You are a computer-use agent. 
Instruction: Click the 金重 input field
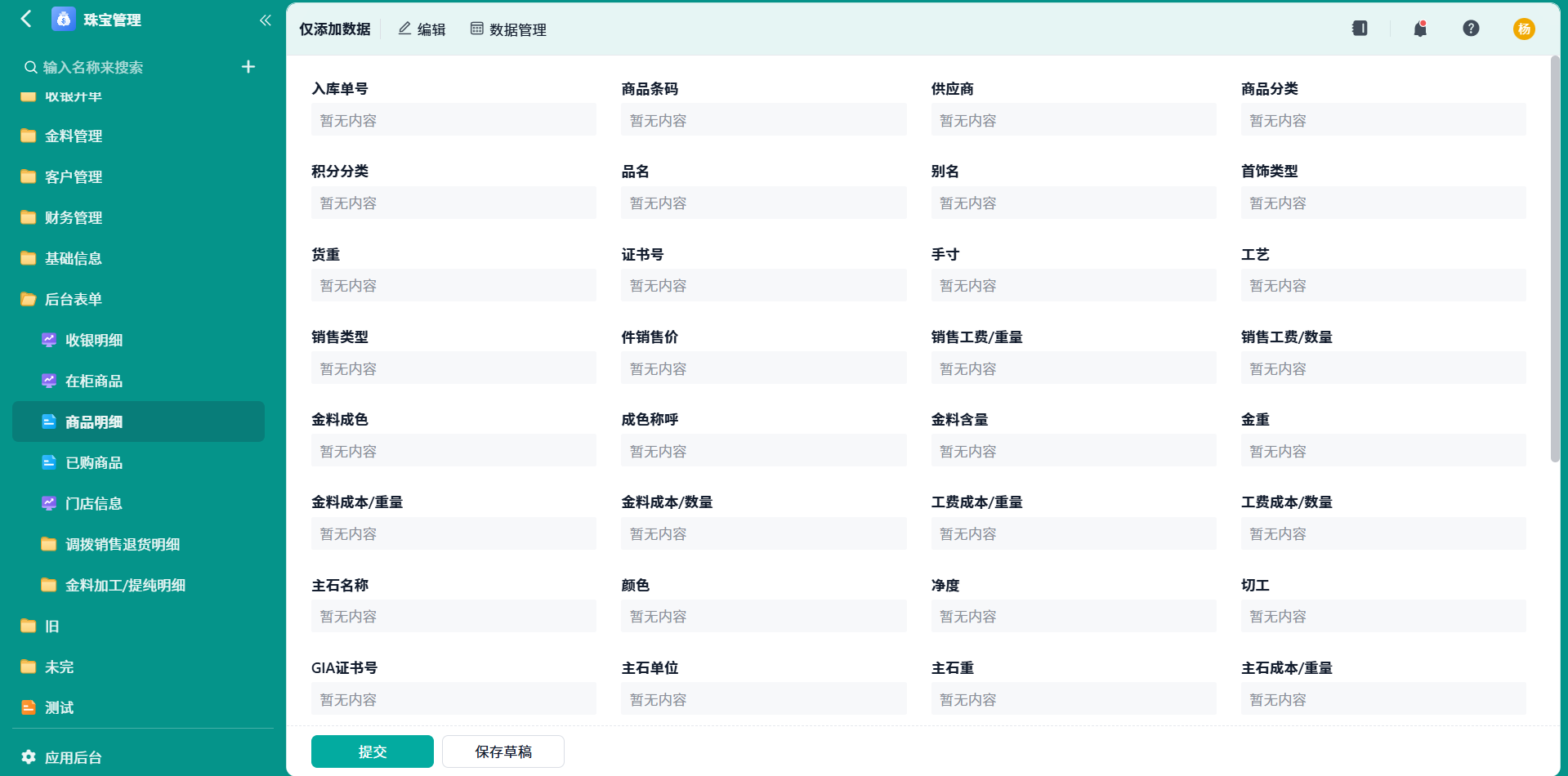coord(1383,451)
